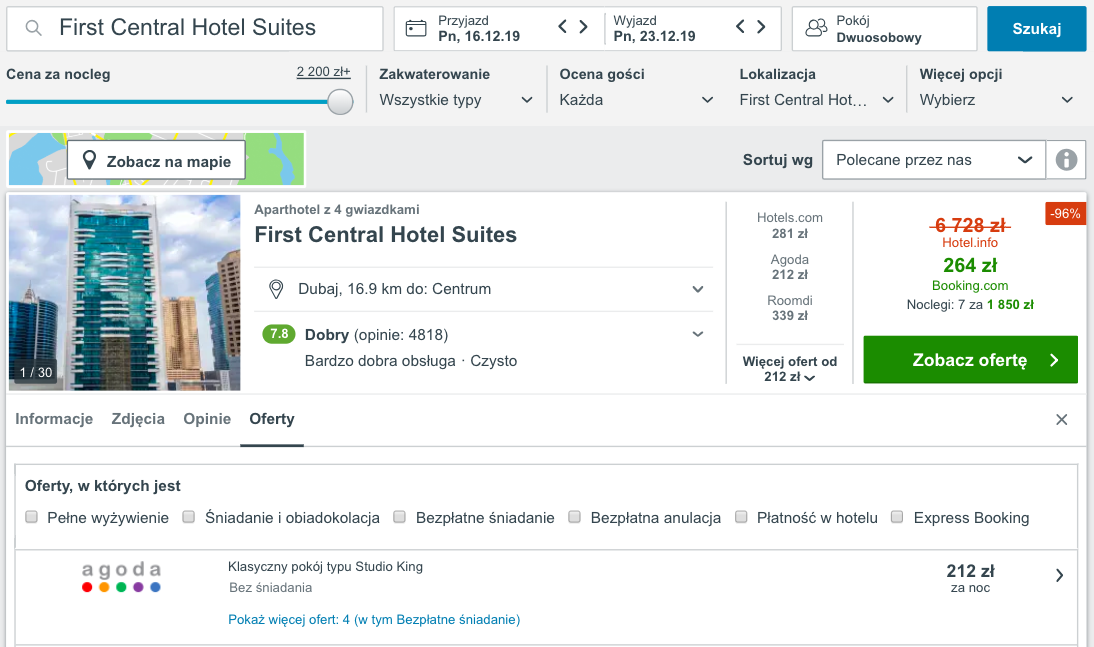Click map pin icon on Zobacz na mapie

(x=89, y=161)
